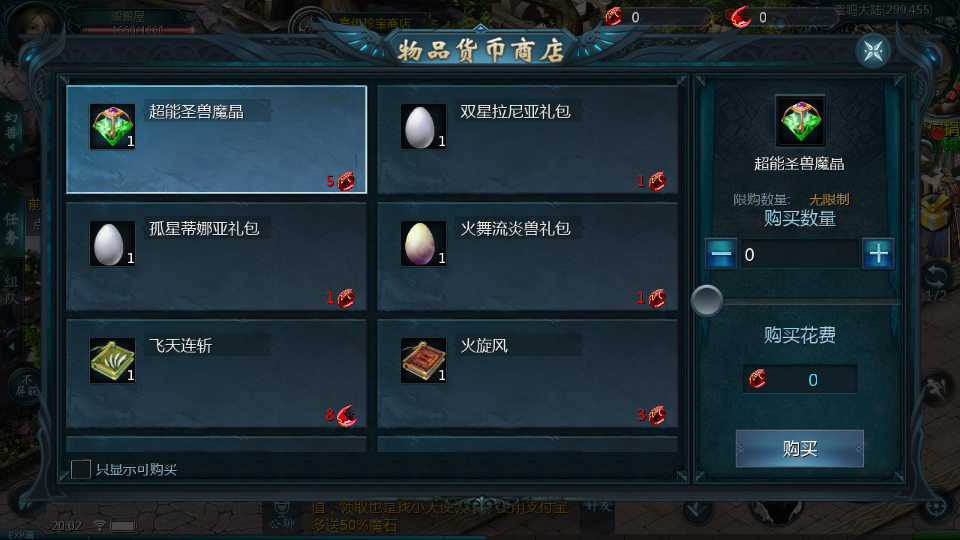Select the 超能圣兽魔晶 green gem icon in list

coord(112,127)
